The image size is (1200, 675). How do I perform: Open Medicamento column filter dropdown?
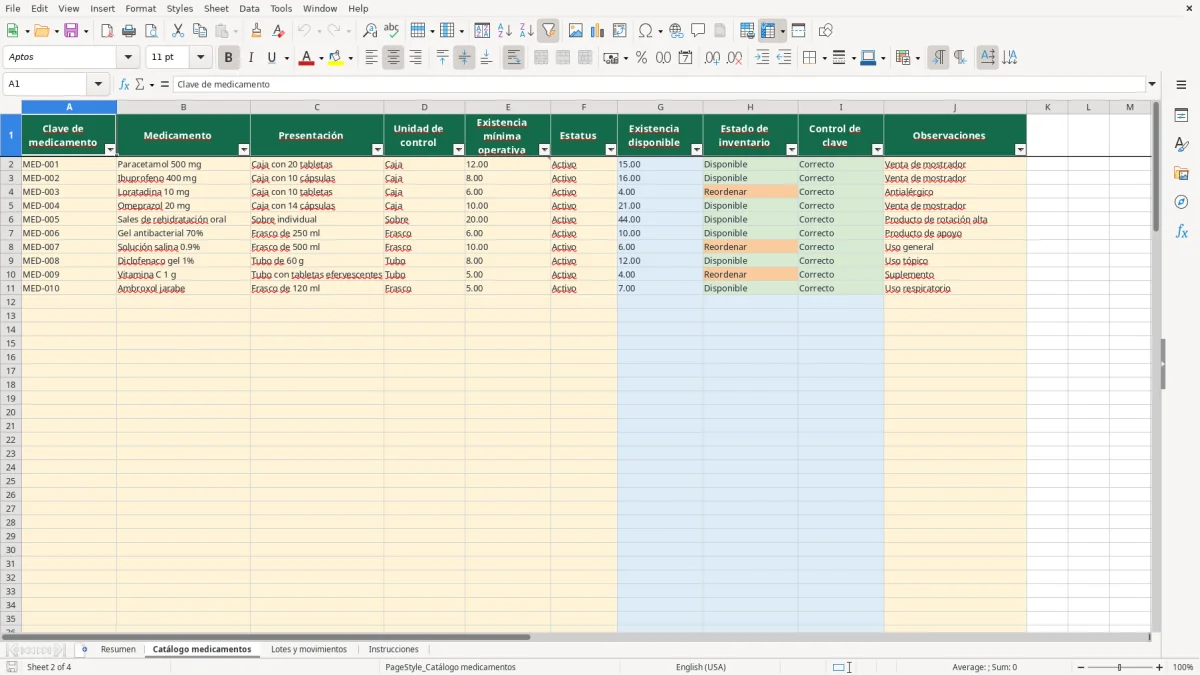click(x=244, y=149)
